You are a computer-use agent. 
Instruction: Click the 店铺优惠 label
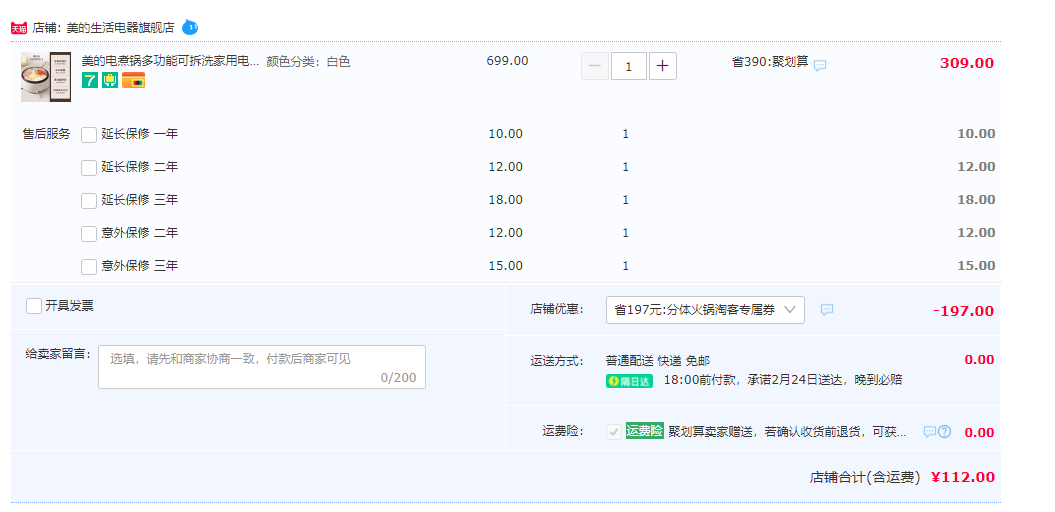(557, 309)
